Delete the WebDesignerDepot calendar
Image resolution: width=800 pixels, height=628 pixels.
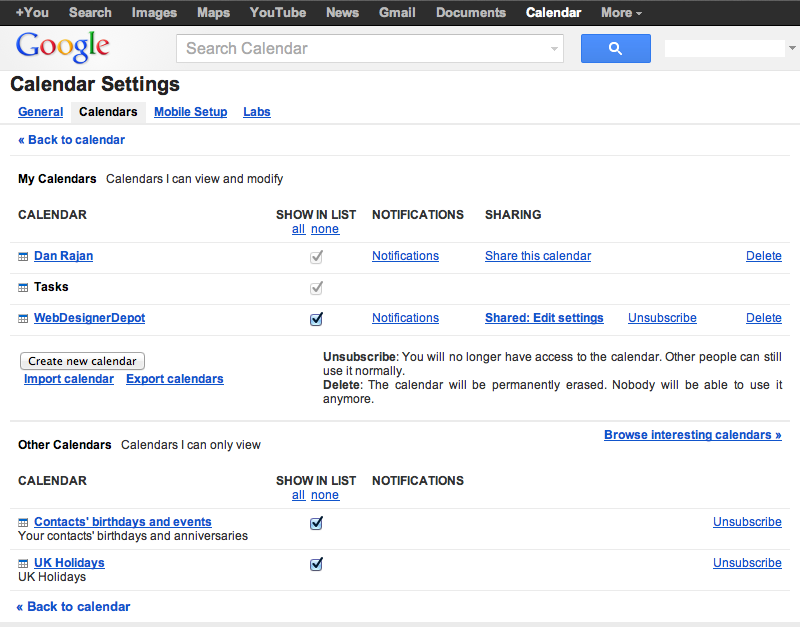click(763, 318)
